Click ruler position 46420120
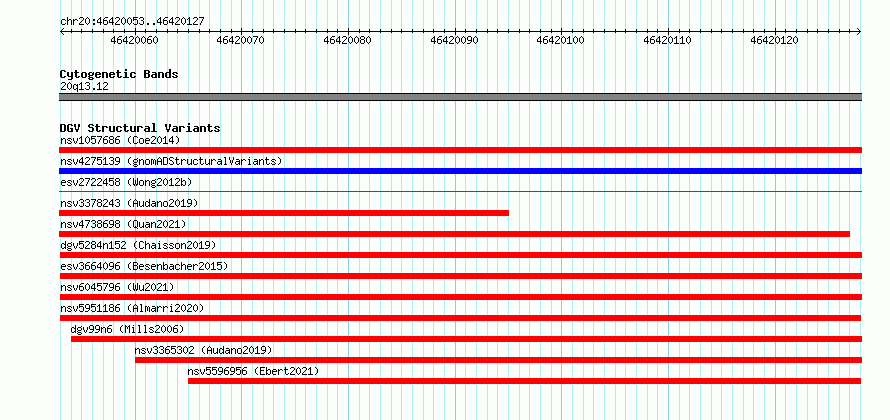890x420 pixels. click(775, 40)
